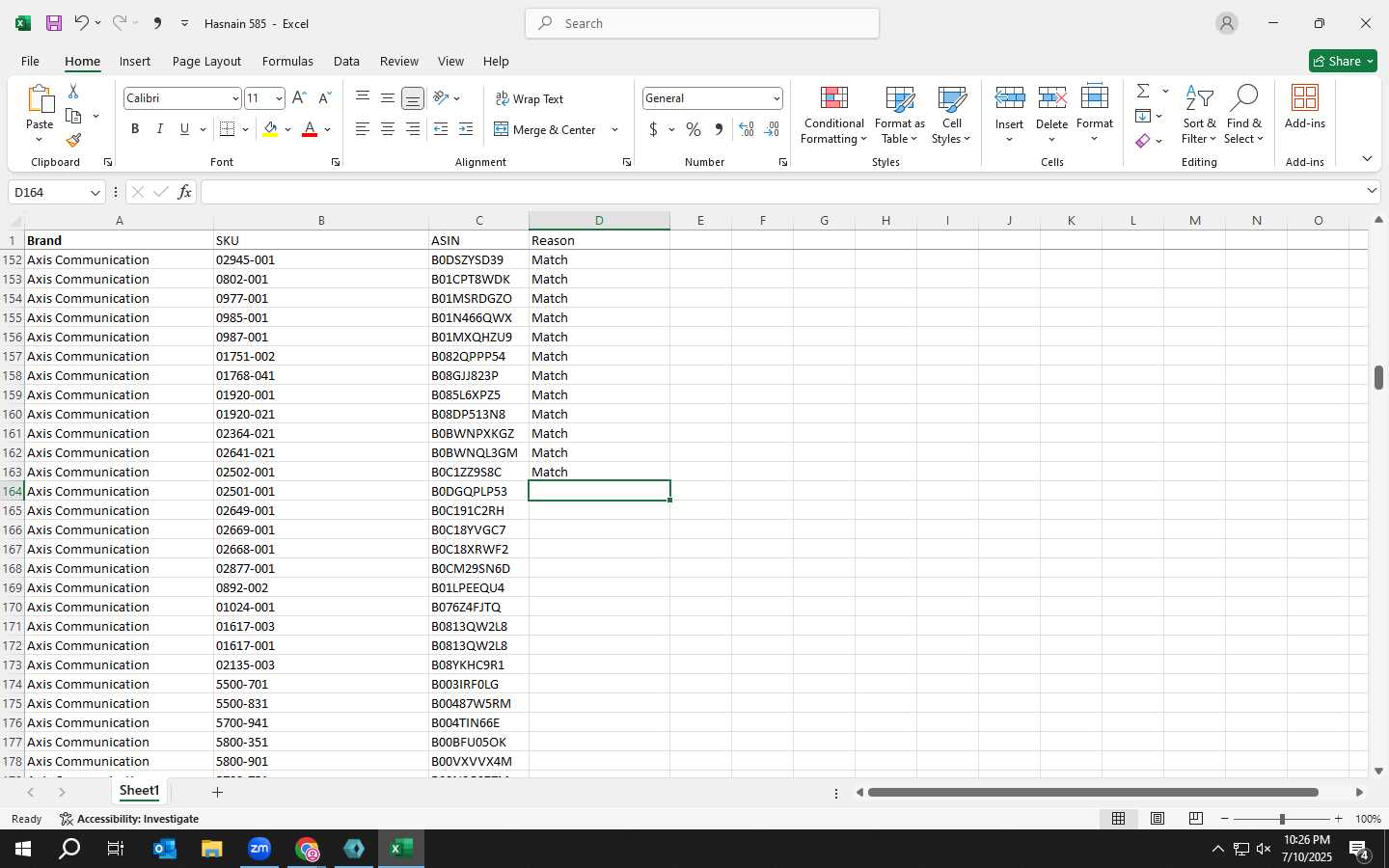1389x868 pixels.
Task: Open the font name Calibri dropdown
Action: (x=234, y=98)
